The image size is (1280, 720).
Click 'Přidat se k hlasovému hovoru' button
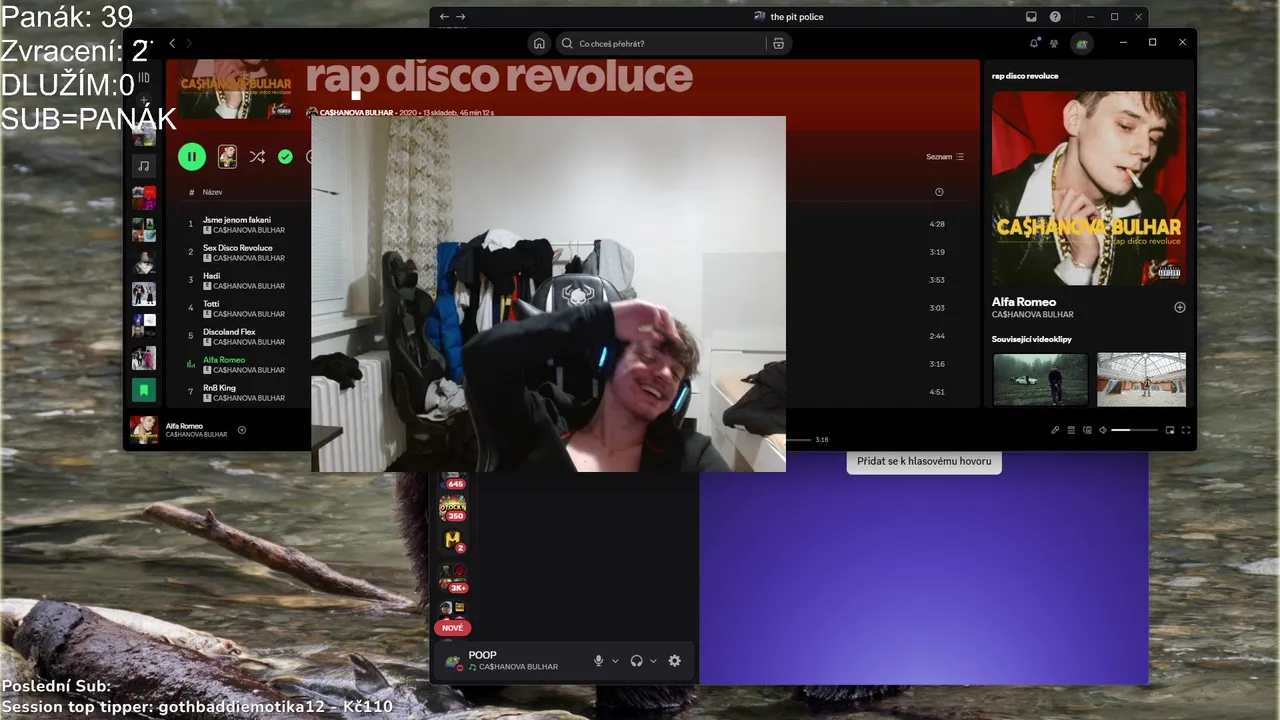pyautogui.click(x=924, y=461)
